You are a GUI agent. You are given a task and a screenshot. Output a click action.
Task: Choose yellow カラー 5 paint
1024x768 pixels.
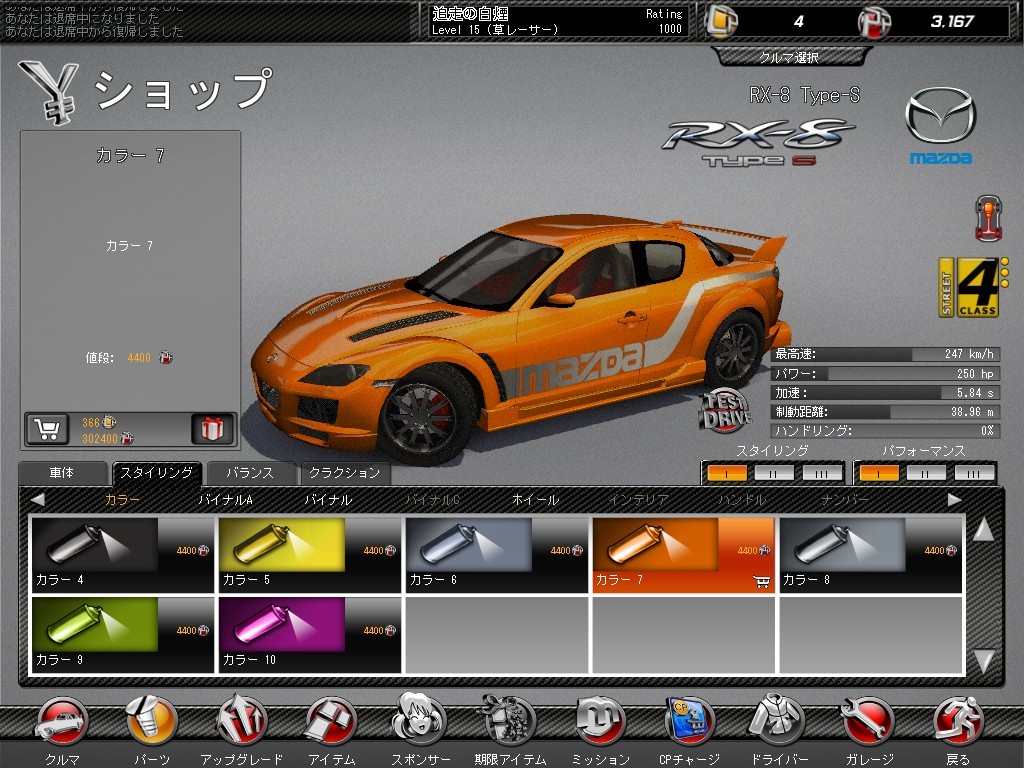click(x=310, y=555)
